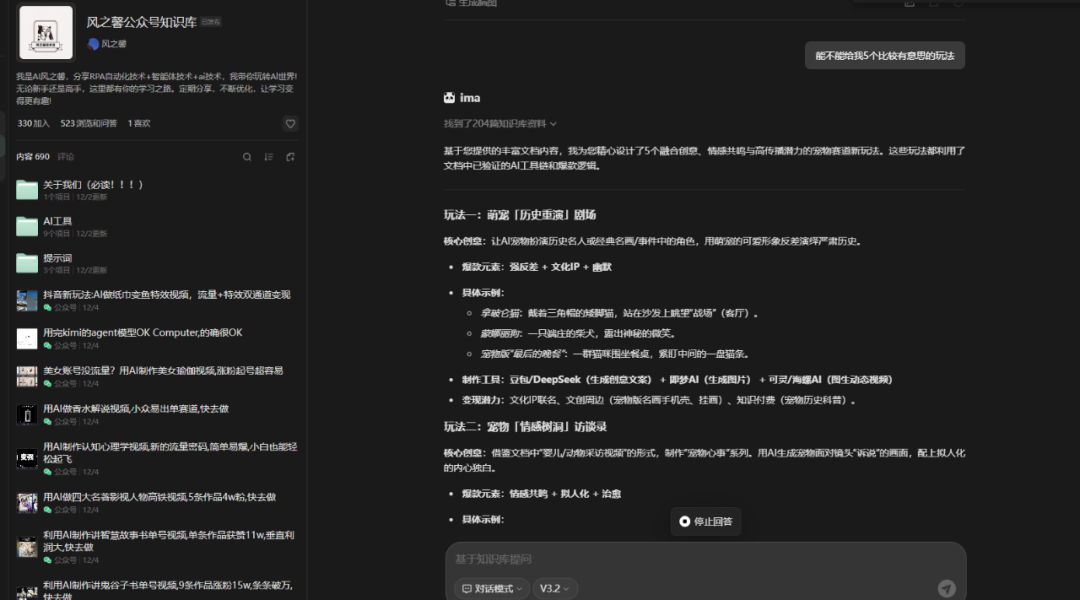Image resolution: width=1080 pixels, height=600 pixels.
Task: Switch to the 内容 690 tab
Action: pos(33,157)
